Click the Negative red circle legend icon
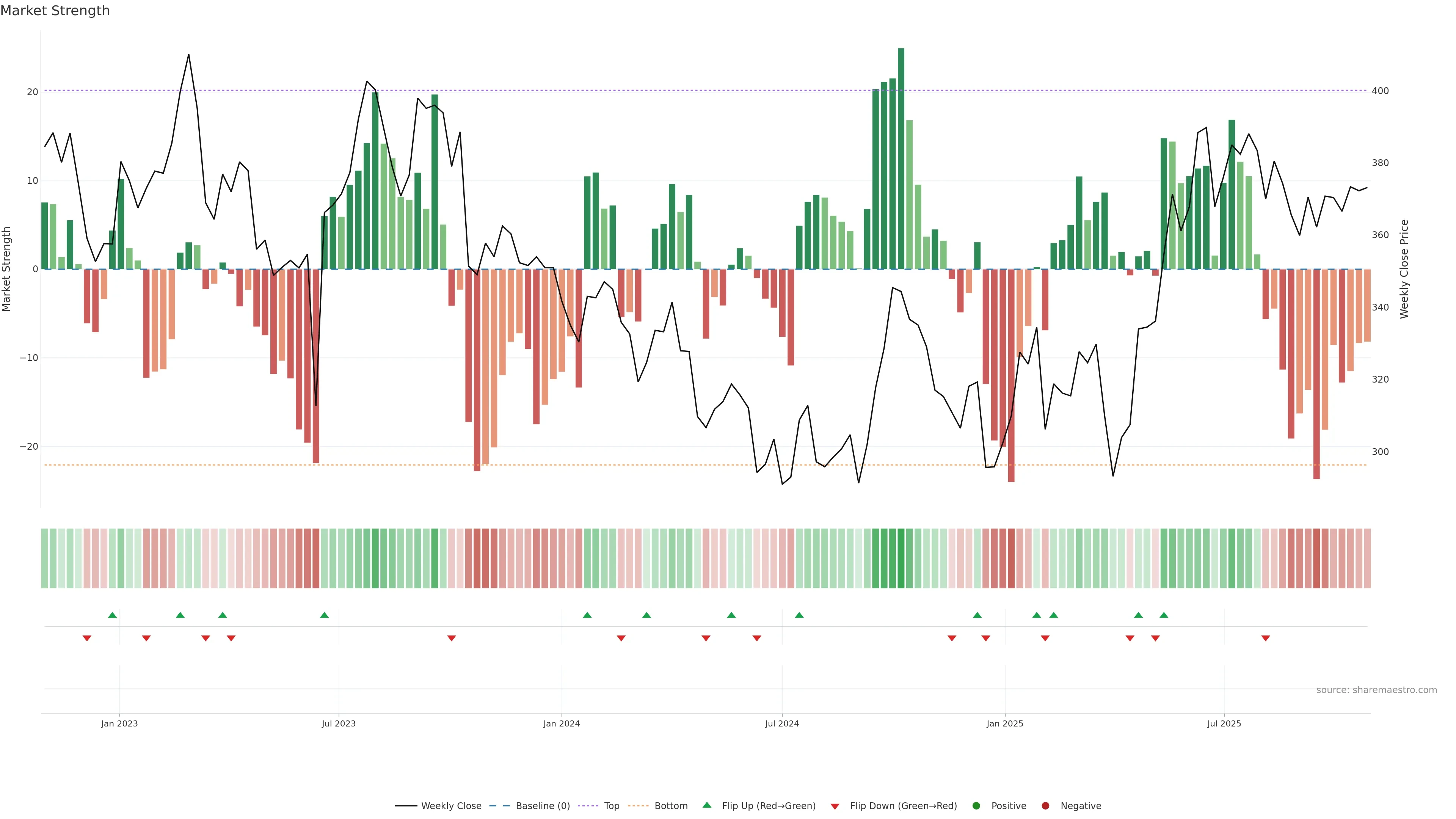This screenshot has height=819, width=1456. pos(1045,805)
